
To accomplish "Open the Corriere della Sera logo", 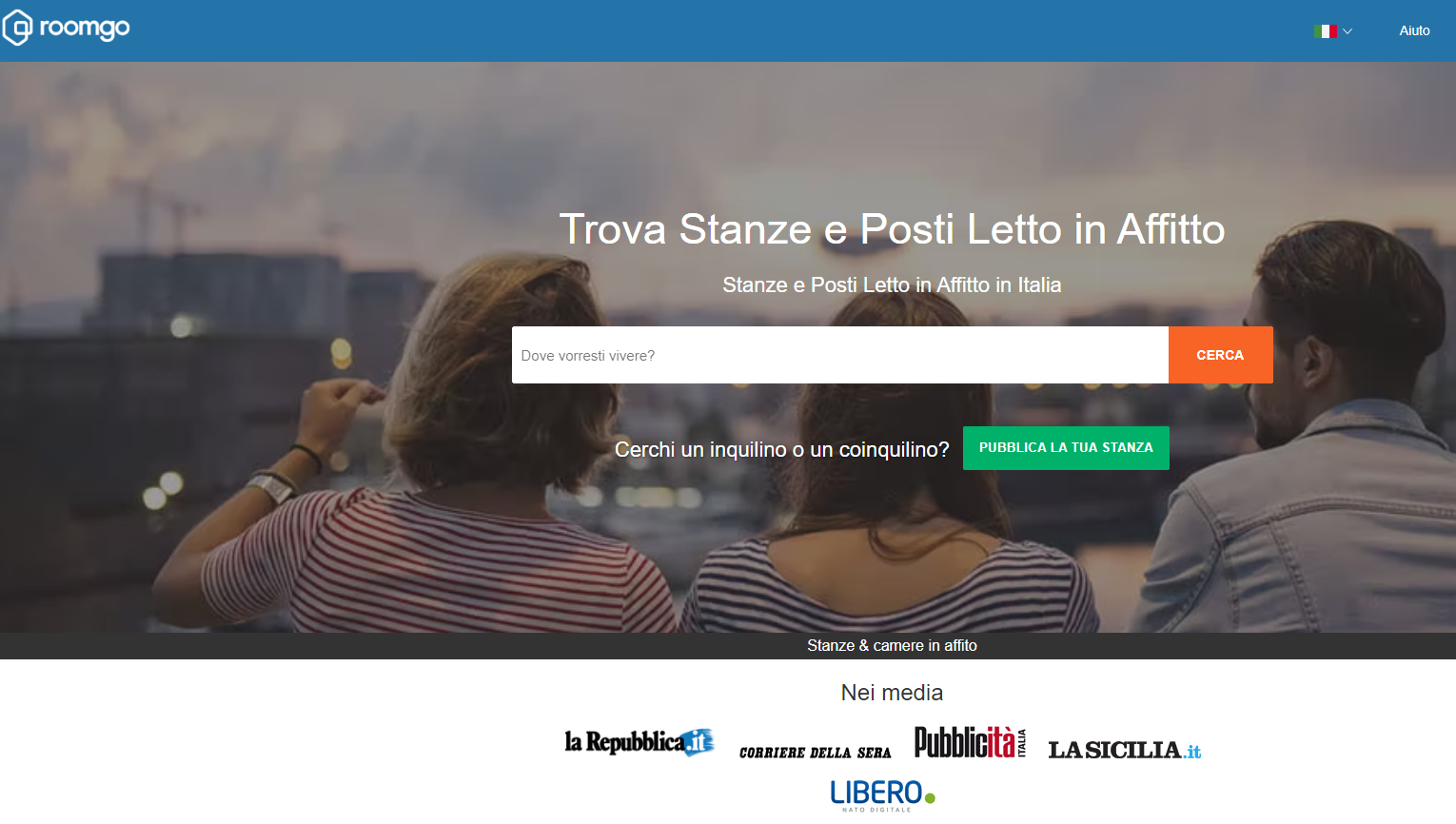I will point(816,753).
